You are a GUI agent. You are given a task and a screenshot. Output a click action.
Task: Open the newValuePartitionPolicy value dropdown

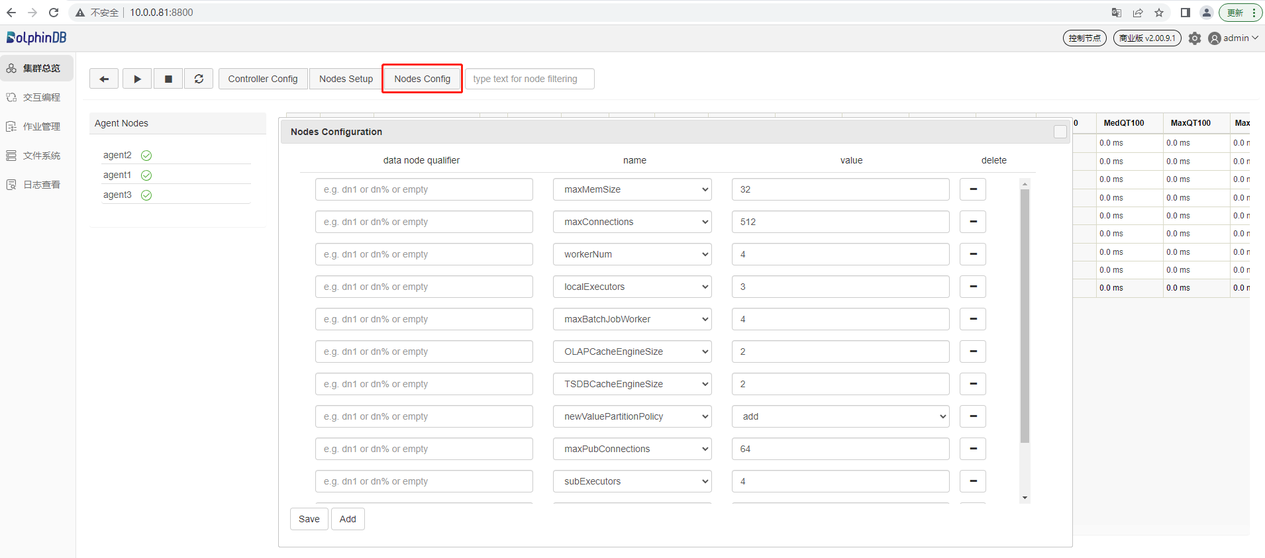click(840, 417)
